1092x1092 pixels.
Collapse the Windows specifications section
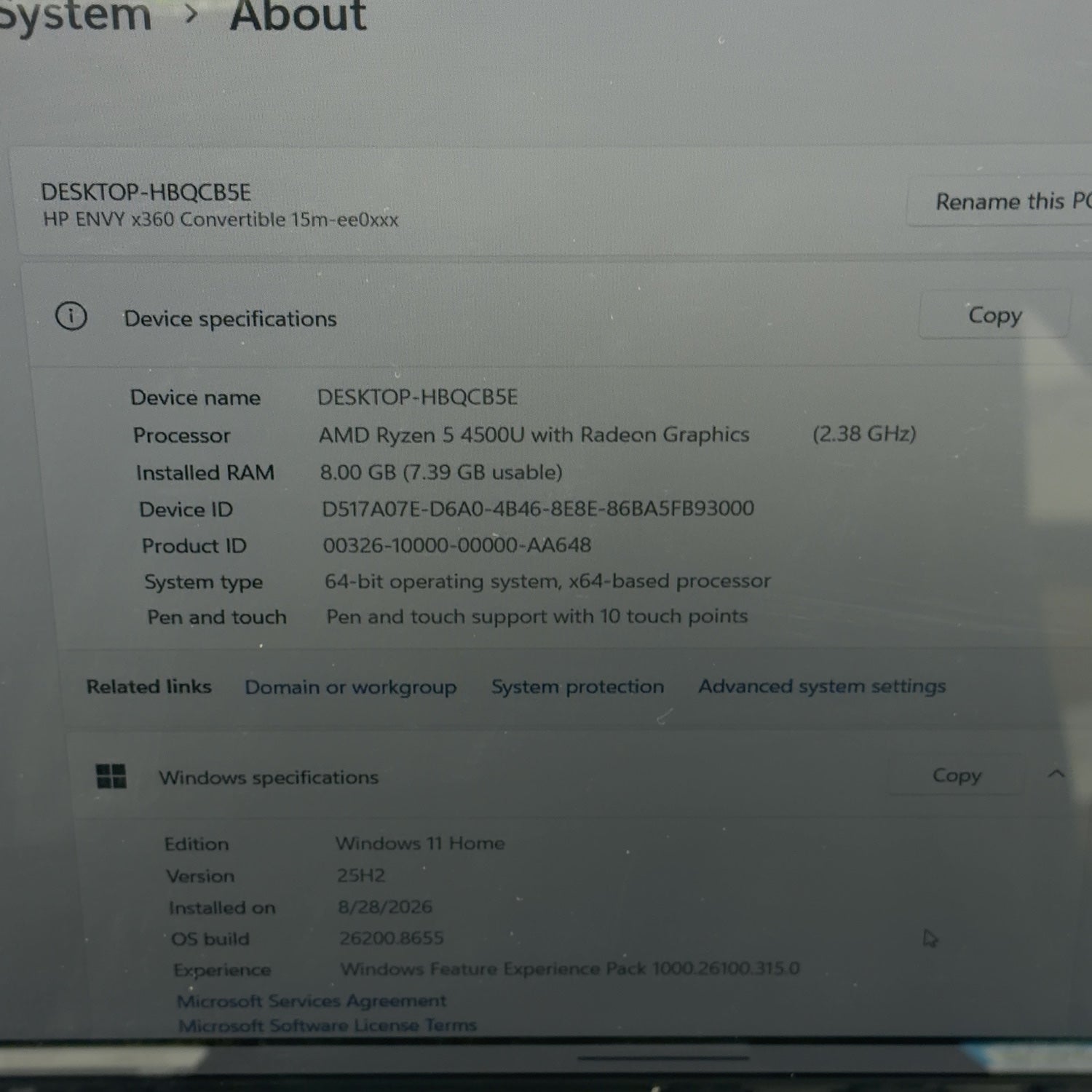1056,774
